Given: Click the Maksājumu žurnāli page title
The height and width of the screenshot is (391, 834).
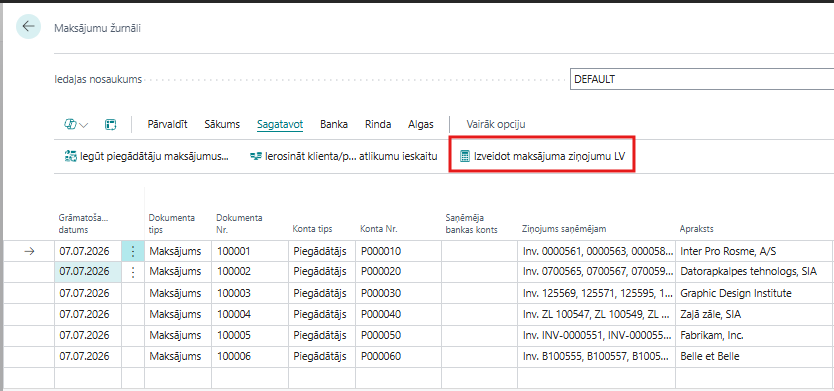Looking at the screenshot, I should point(97,29).
